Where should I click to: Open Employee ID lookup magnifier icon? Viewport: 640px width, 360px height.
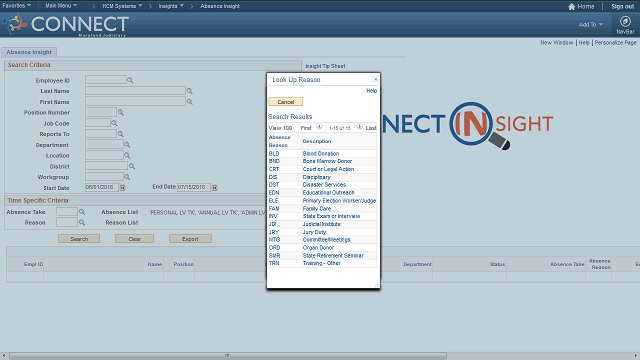(x=130, y=80)
